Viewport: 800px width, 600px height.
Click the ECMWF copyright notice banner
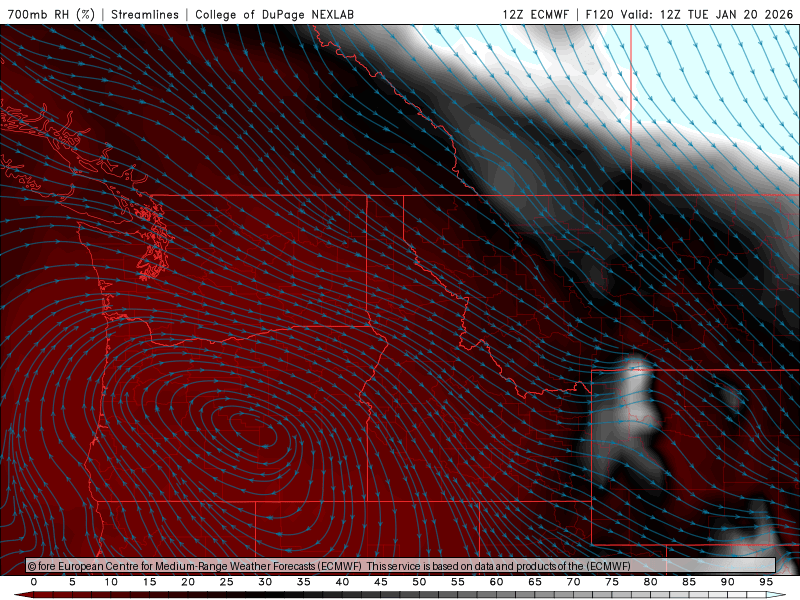pyautogui.click(x=401, y=566)
